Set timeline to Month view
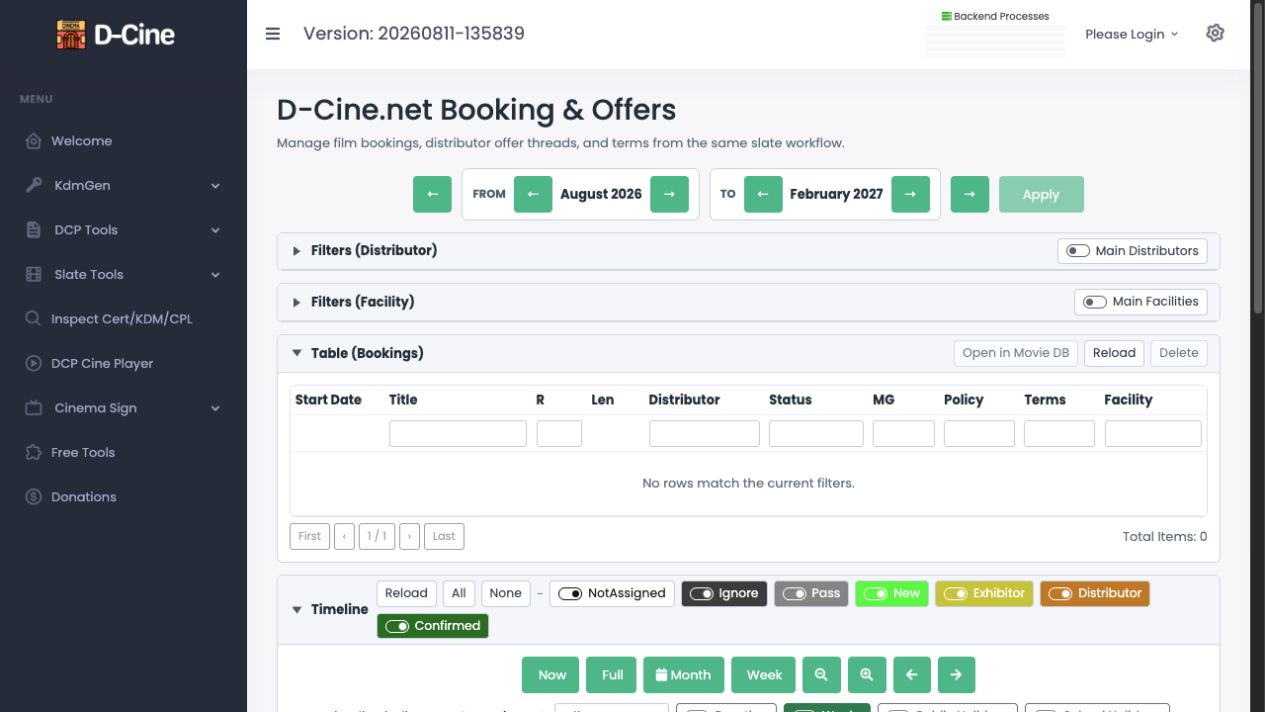Viewport: 1265px width, 712px height. (683, 675)
